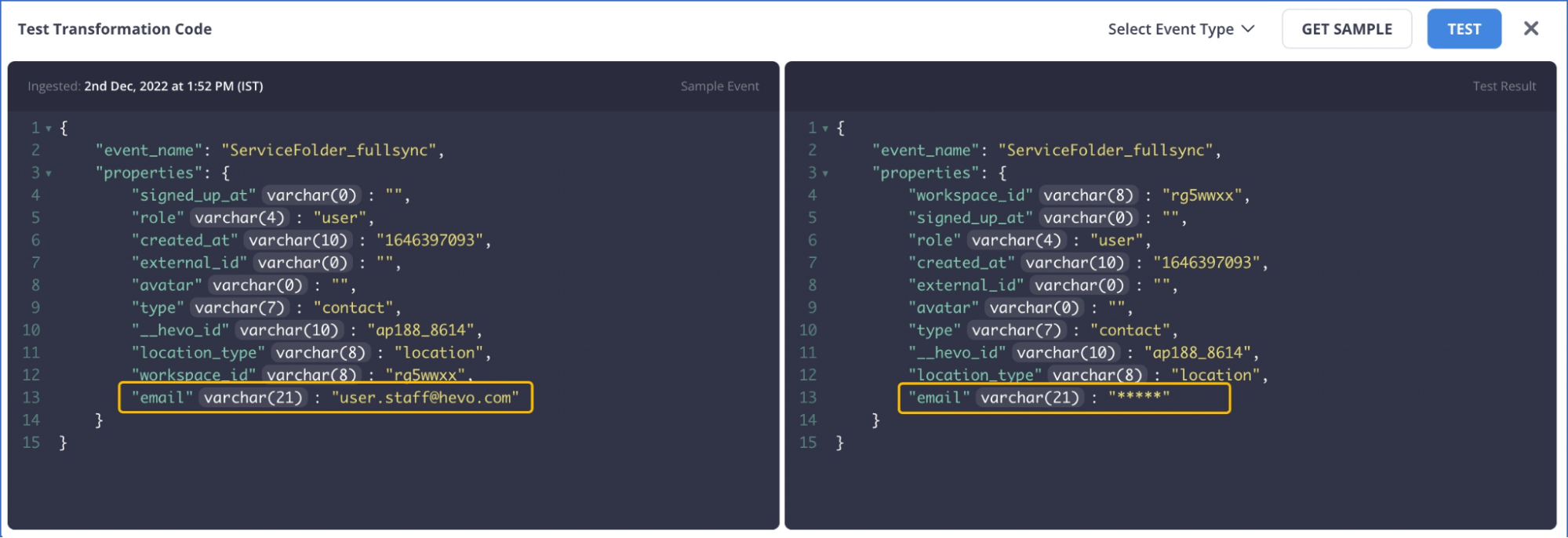The height and width of the screenshot is (538, 1568).
Task: Collapse root object in Sample Event pane
Action: click(x=49, y=128)
